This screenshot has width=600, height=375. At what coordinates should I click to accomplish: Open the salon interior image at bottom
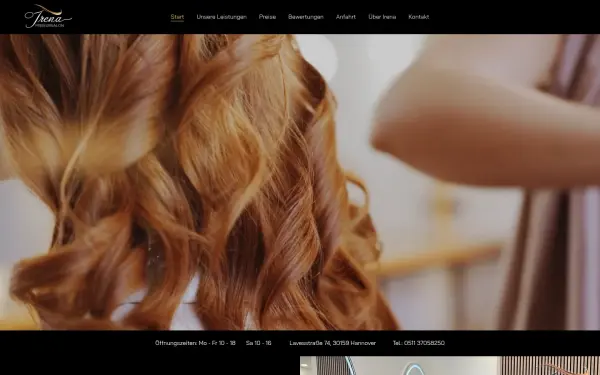click(450, 366)
